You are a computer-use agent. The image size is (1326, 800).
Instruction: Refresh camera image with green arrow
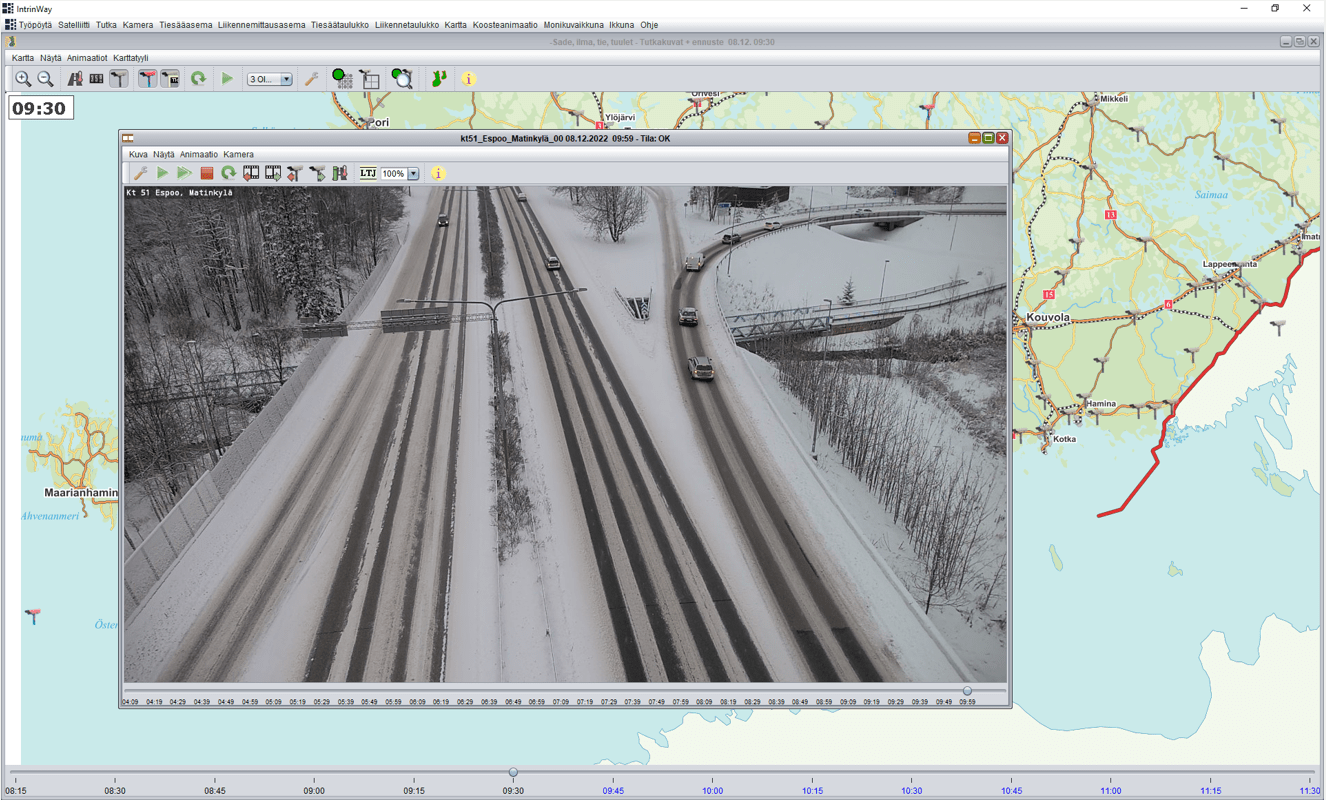[x=229, y=174]
